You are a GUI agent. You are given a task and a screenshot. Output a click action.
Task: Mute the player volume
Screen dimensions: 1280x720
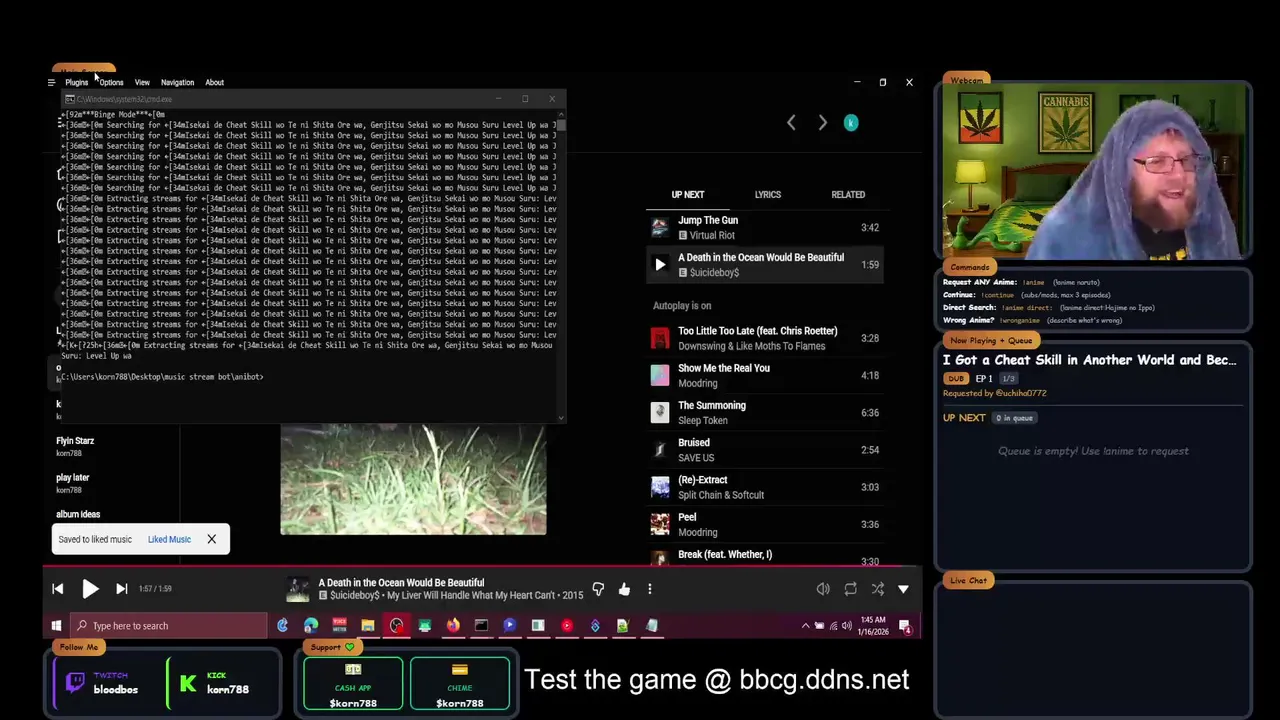[823, 589]
